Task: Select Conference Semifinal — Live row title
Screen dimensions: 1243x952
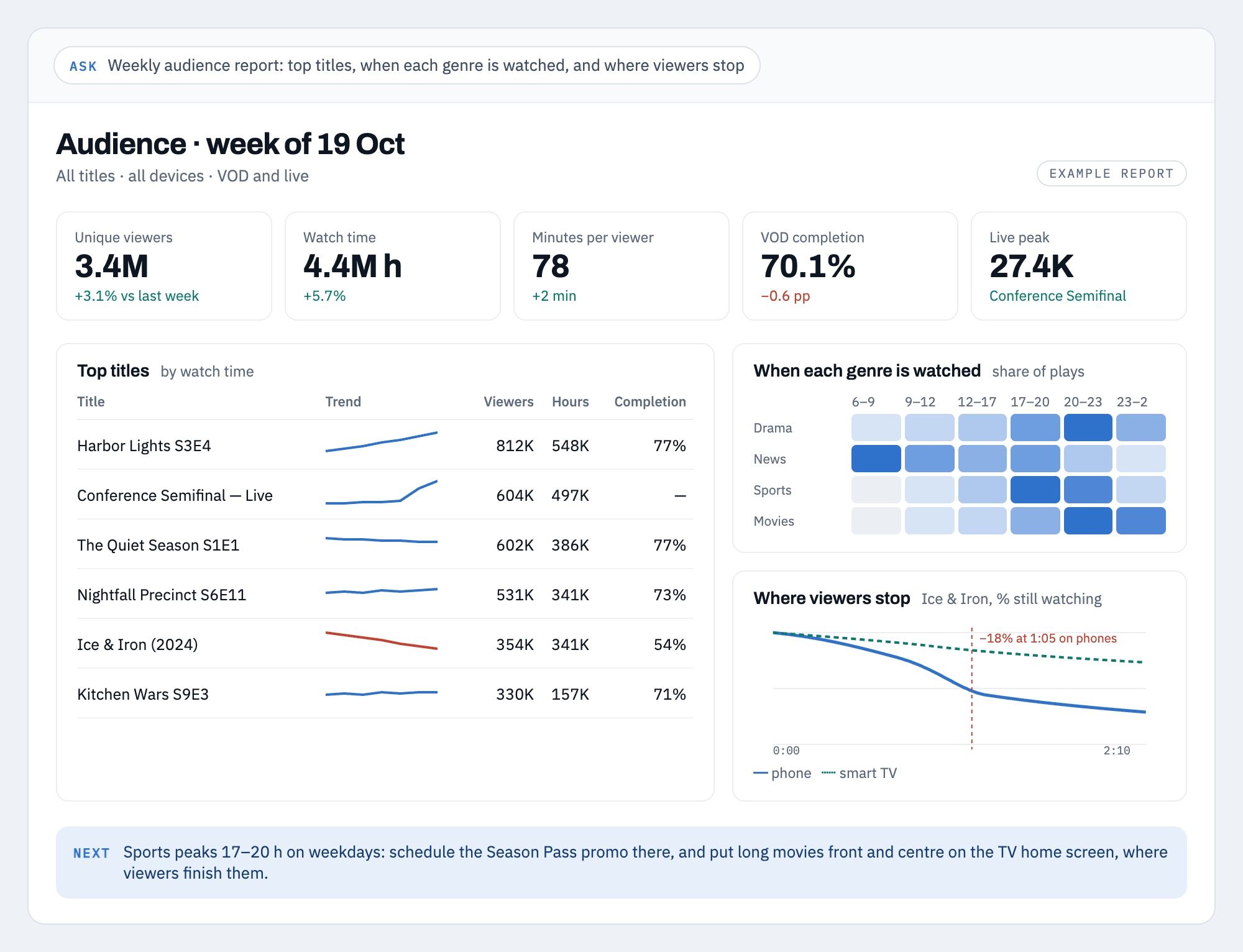Action: tap(175, 495)
